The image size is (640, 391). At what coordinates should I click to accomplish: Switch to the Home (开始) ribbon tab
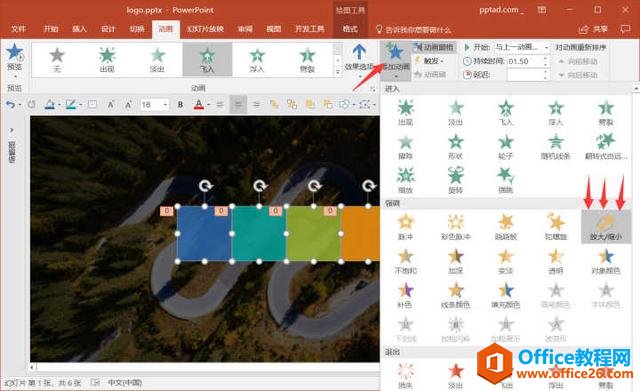[x=51, y=29]
